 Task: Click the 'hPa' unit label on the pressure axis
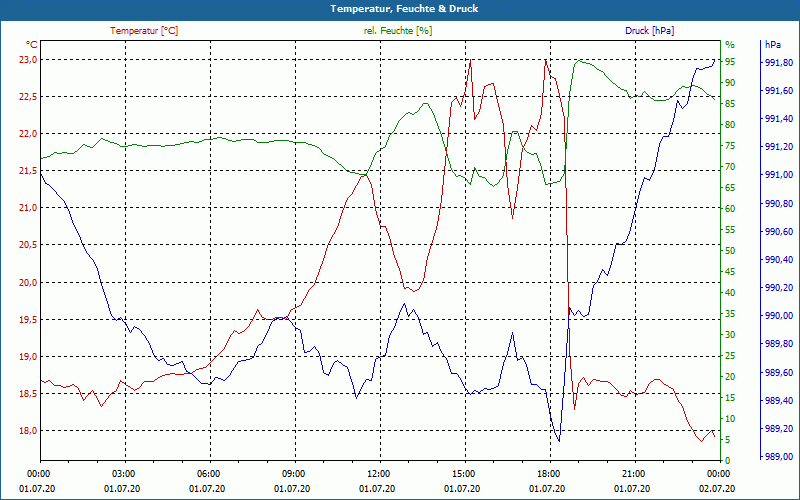772,45
